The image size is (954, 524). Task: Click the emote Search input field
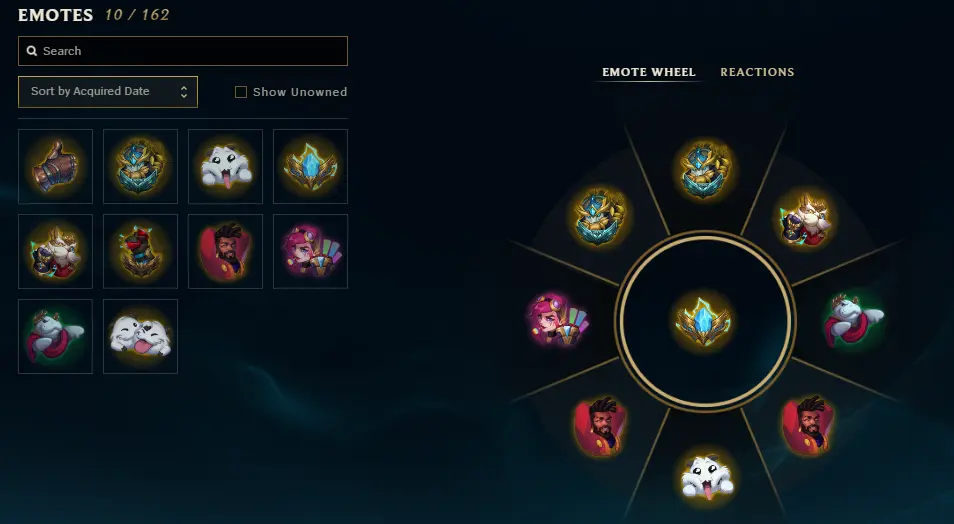[x=183, y=51]
